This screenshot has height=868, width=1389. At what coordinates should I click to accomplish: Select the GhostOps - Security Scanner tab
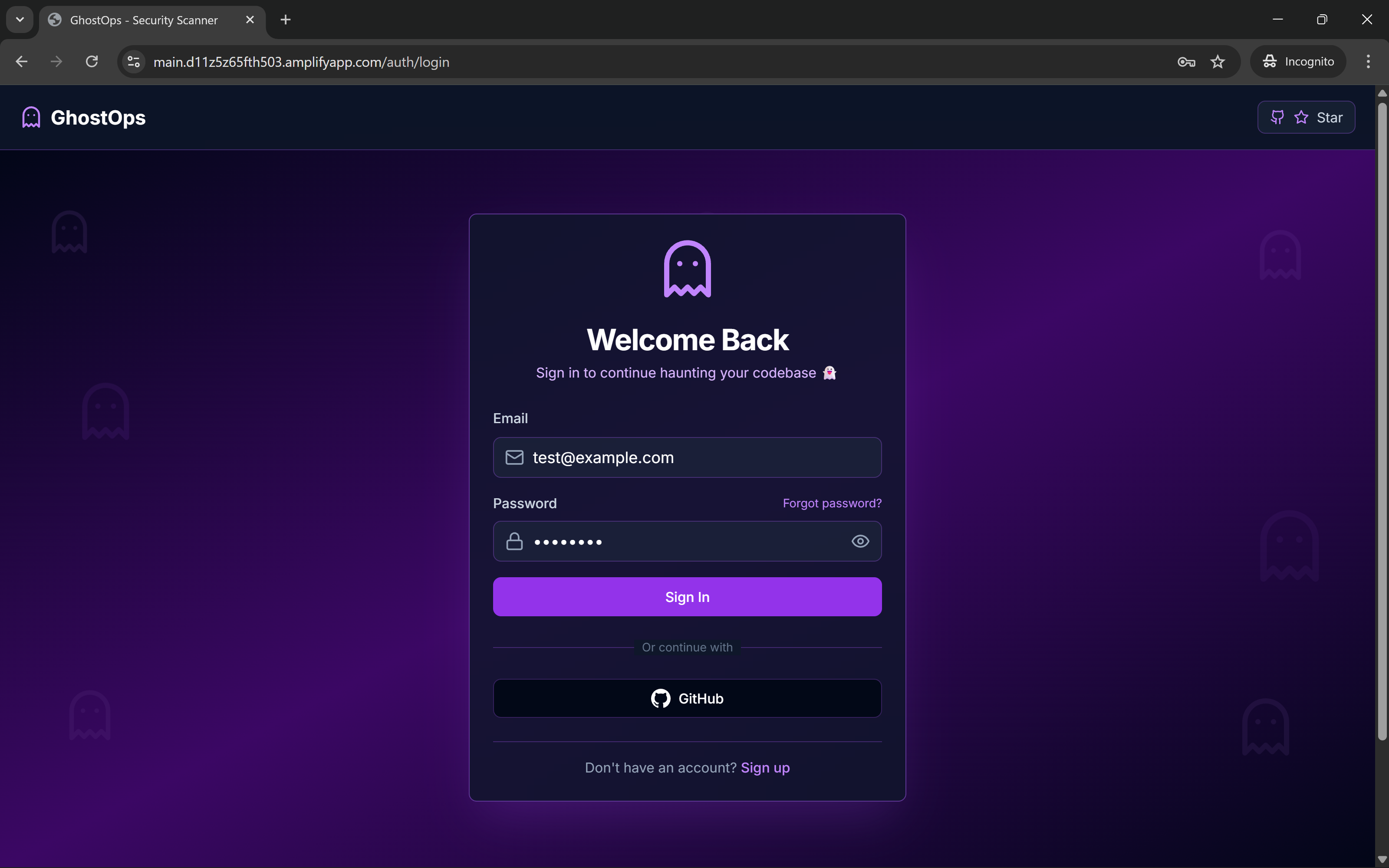click(x=144, y=20)
